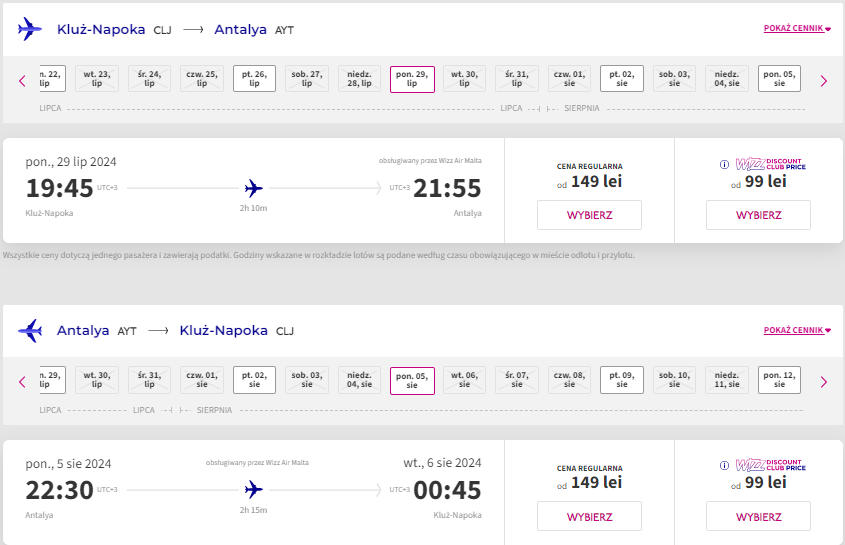Select the outbound date pt. 26, lip
Viewport: 845px width, 545px height.
tap(254, 79)
